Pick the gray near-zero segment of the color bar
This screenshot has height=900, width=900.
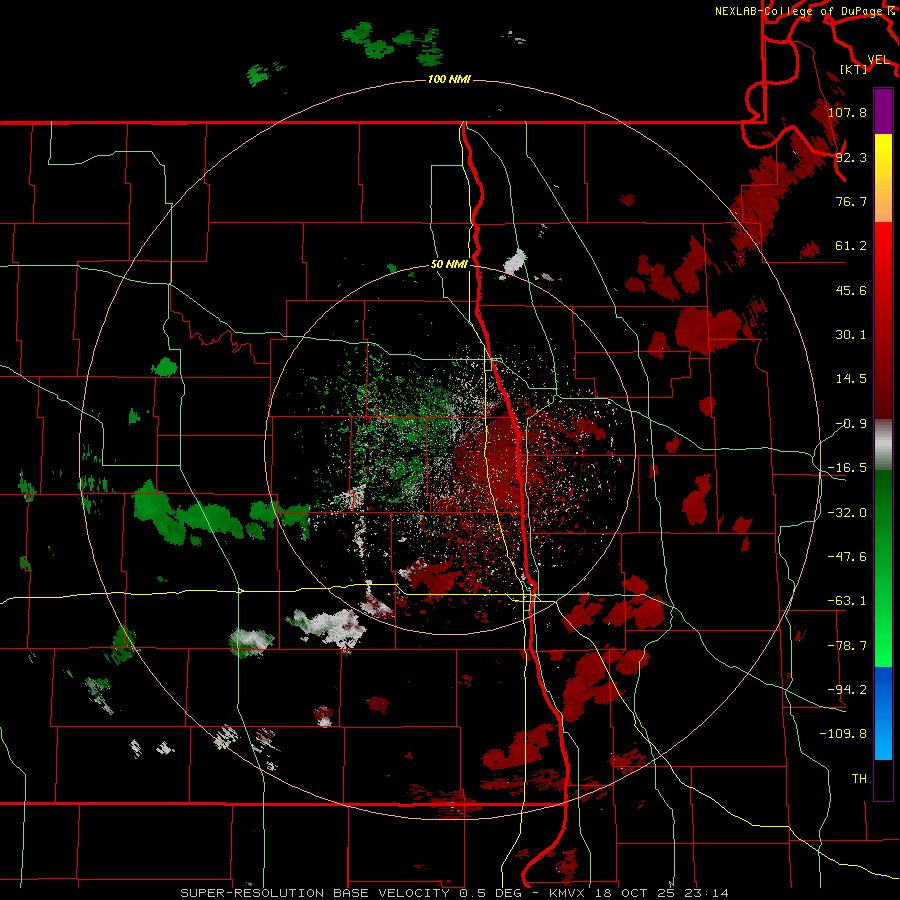(883, 445)
